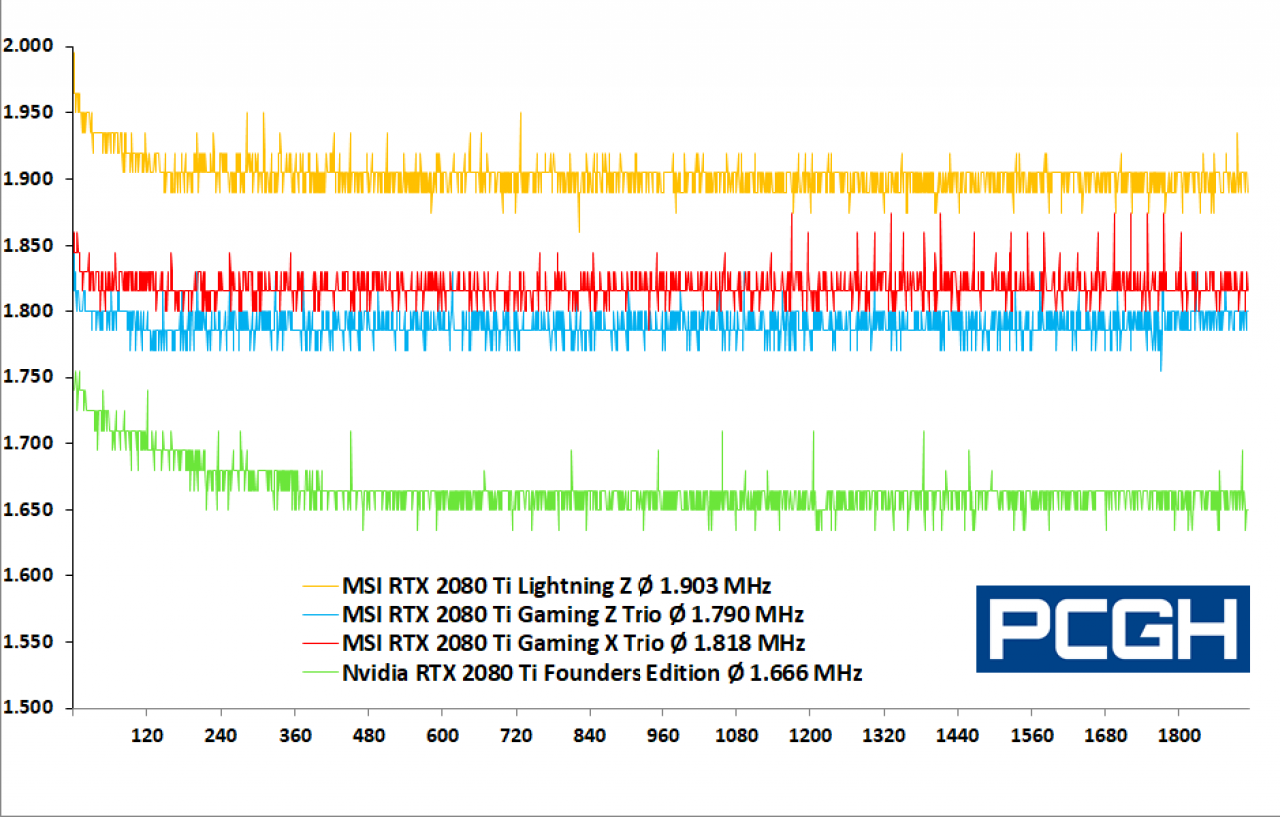Click the 960 x-axis label
Screen dimensions: 1280x817
(663, 735)
